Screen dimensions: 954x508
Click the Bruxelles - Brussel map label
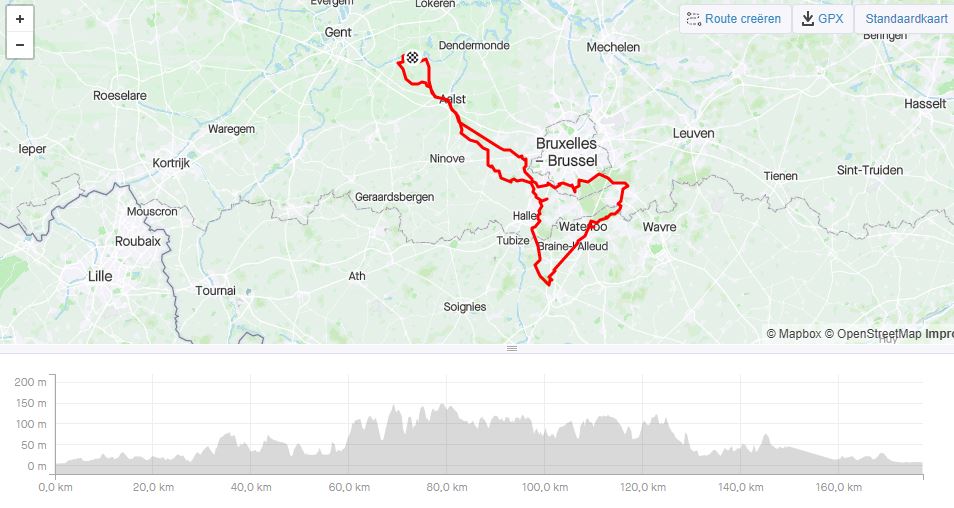coord(566,152)
